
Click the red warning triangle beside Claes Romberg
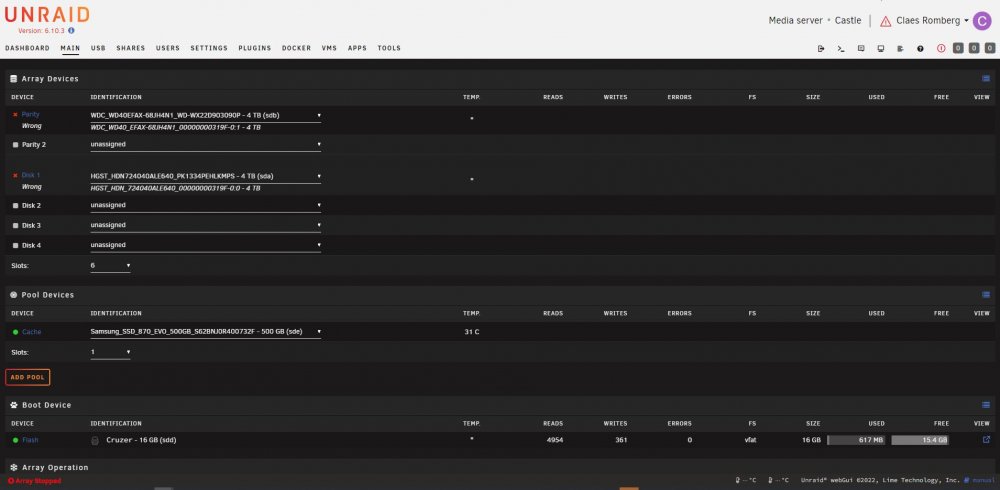(885, 21)
